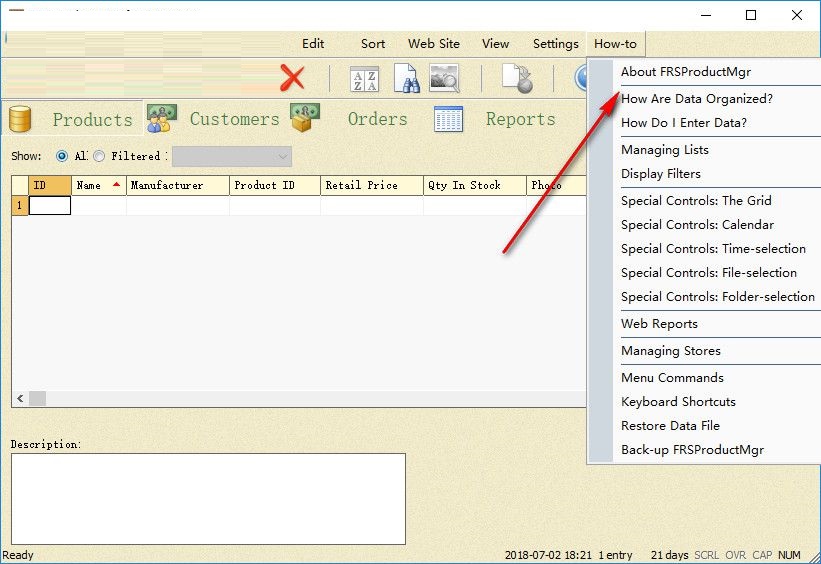Viewport: 821px width, 564px height.
Task: Click the document export toolbar icon
Action: (x=517, y=79)
